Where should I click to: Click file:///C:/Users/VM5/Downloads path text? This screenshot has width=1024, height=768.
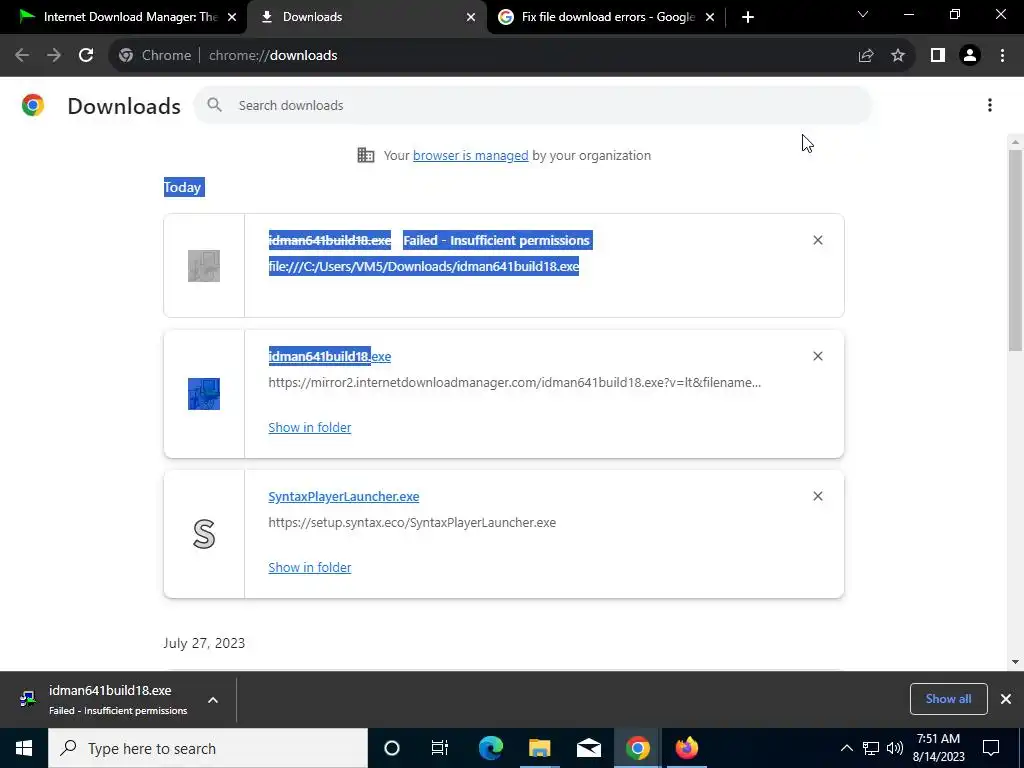pyautogui.click(x=424, y=266)
